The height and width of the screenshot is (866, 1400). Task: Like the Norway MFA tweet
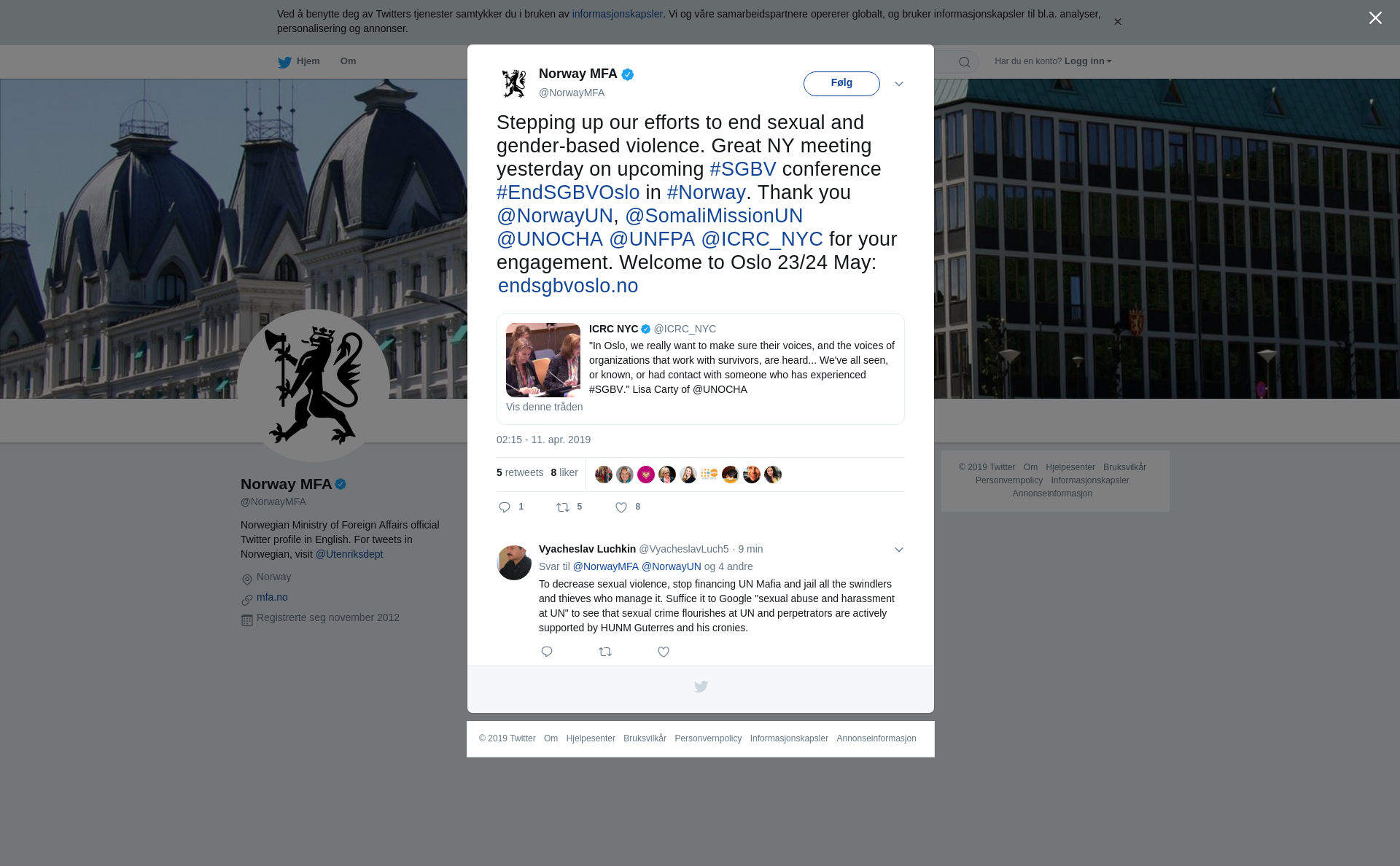(x=621, y=507)
